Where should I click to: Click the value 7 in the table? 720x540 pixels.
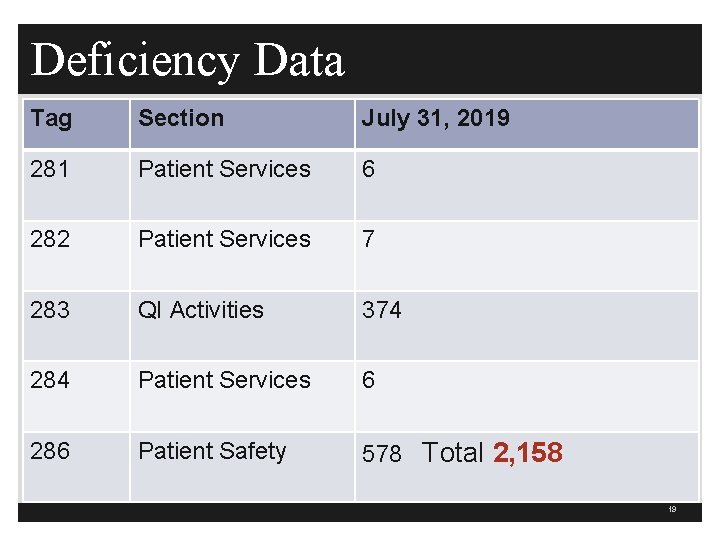(369, 239)
